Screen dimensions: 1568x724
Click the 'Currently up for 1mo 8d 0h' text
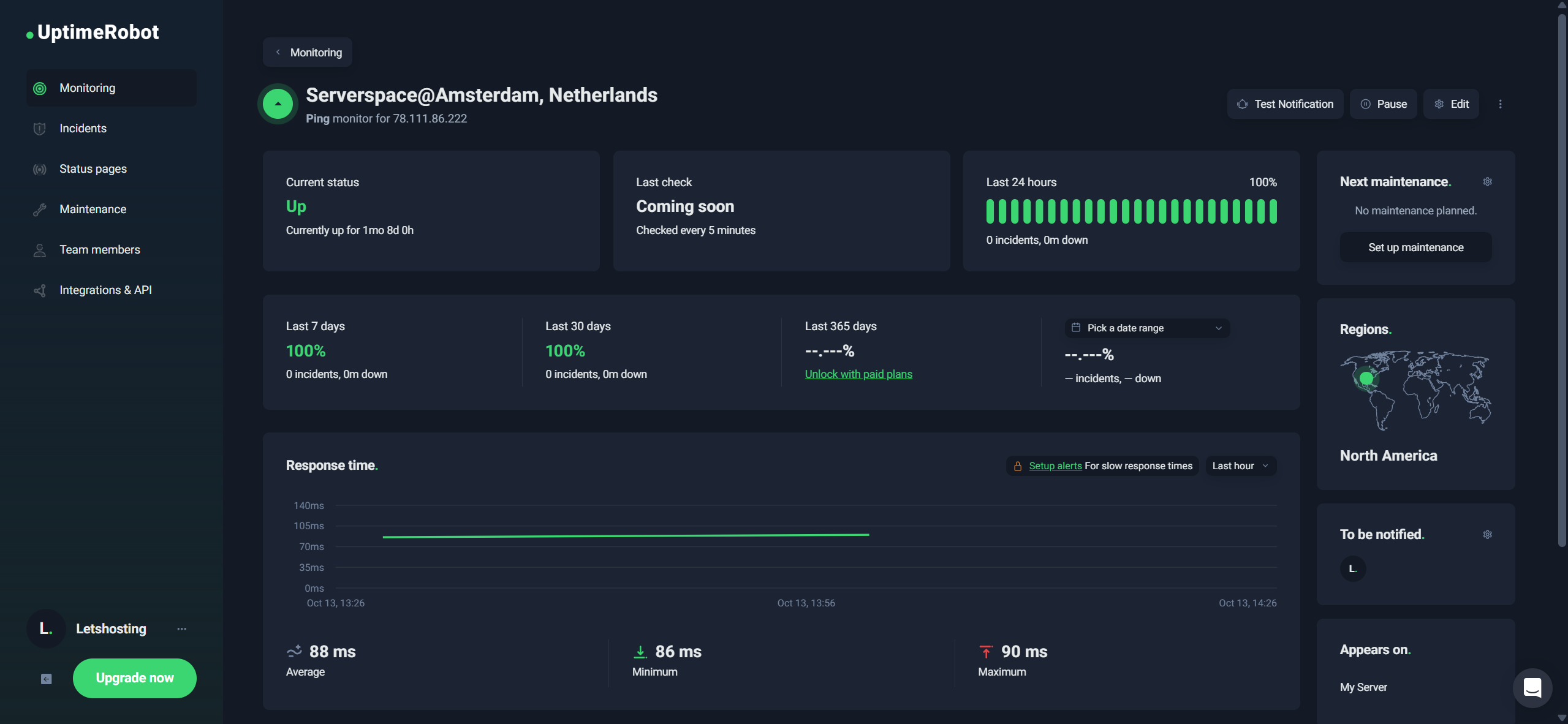pos(349,230)
